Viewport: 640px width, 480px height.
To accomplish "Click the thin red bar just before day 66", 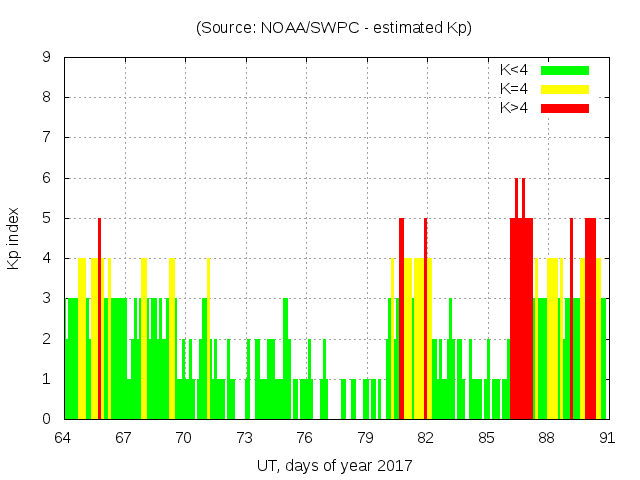I will point(100,320).
